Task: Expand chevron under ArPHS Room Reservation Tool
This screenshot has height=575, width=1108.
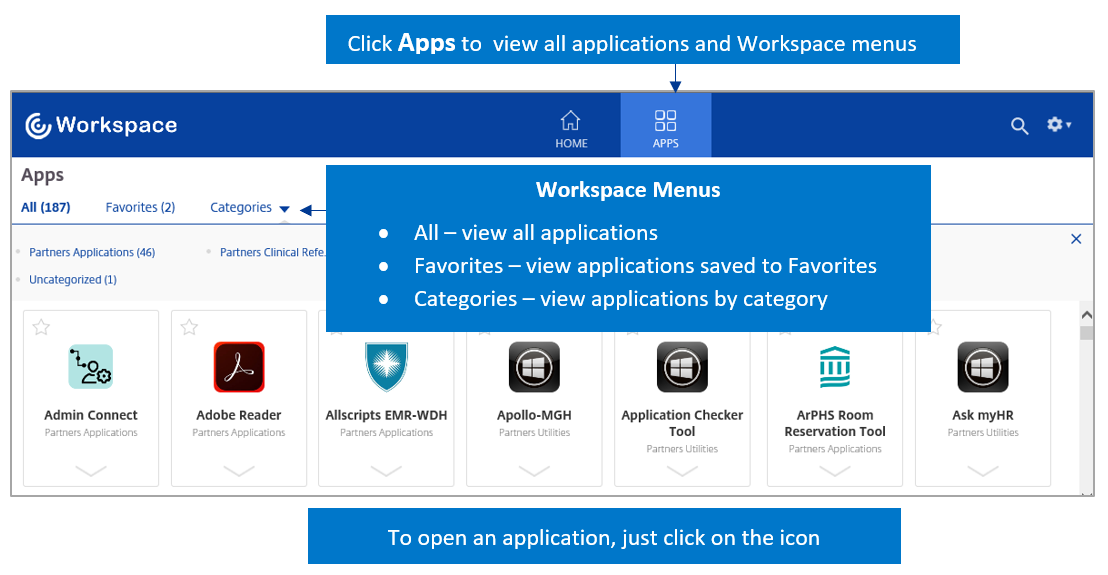Action: click(x=835, y=471)
